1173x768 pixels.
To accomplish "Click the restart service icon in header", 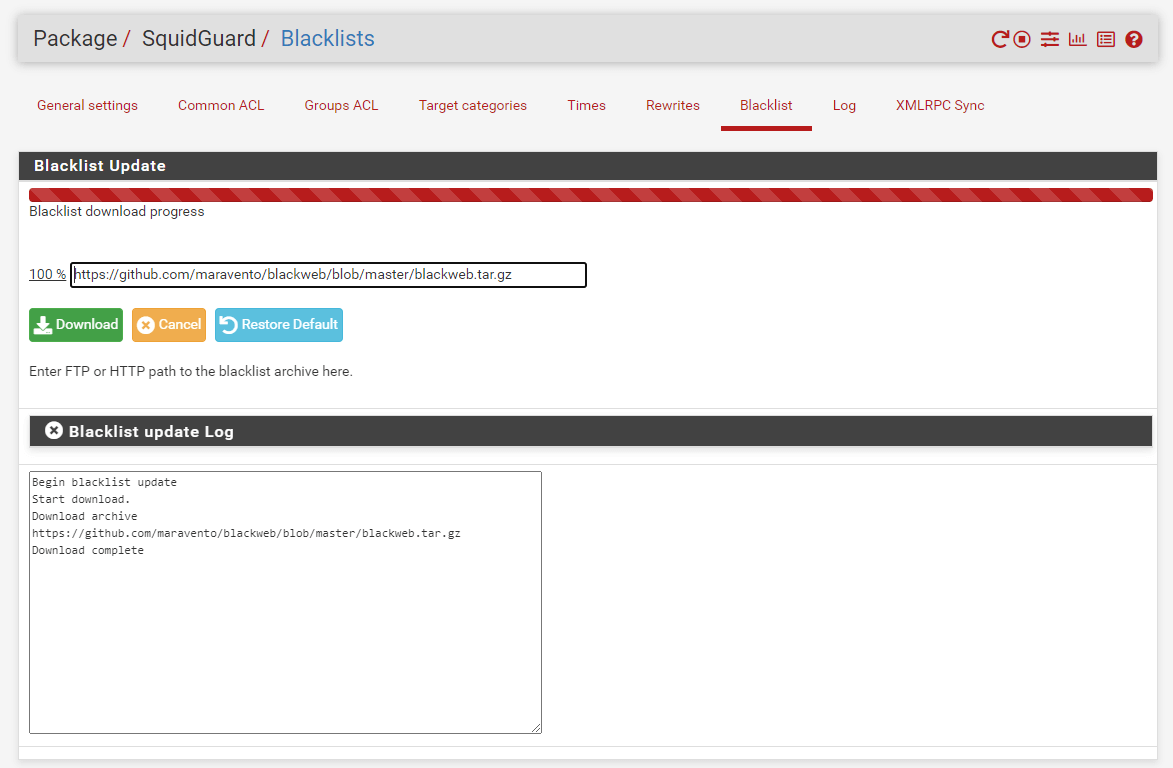I will point(999,39).
